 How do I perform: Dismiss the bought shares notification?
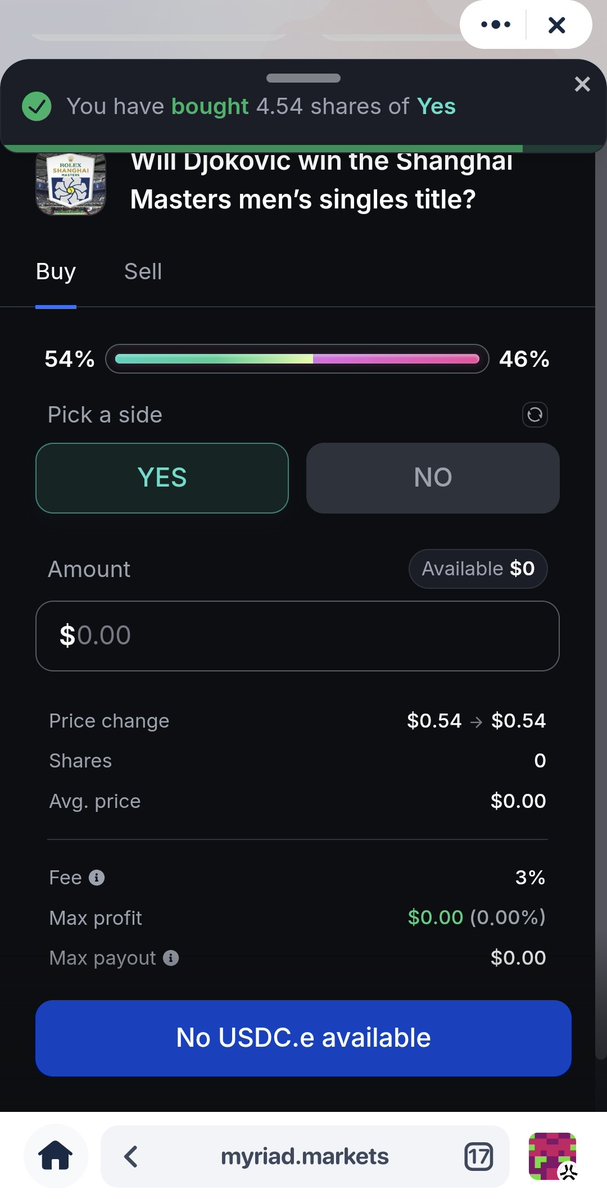click(x=582, y=85)
